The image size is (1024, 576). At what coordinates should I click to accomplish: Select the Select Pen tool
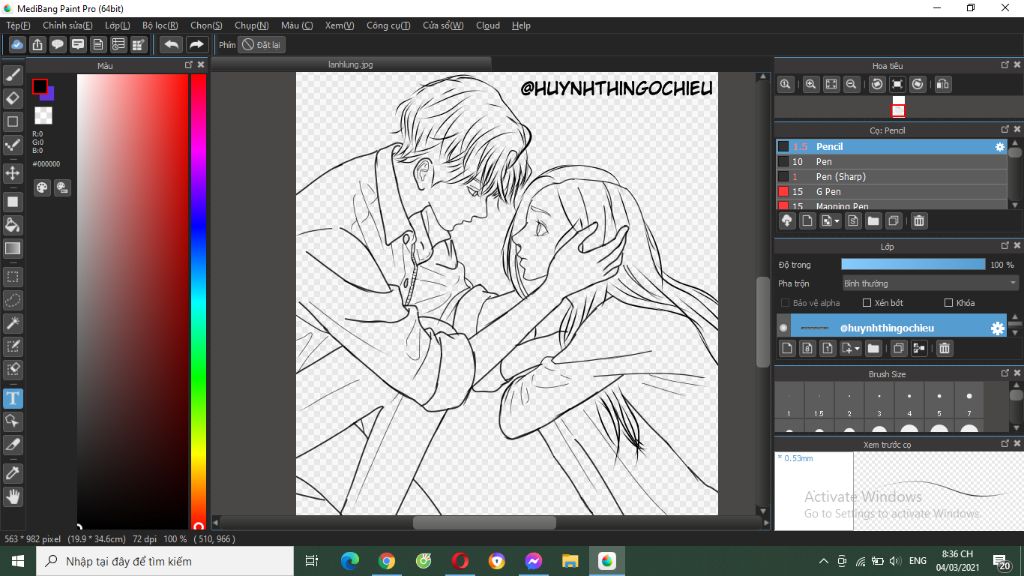[x=12, y=346]
